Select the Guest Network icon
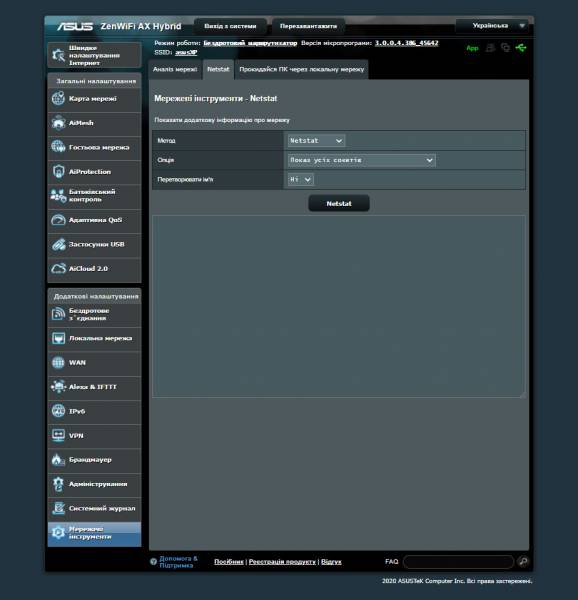The width and height of the screenshot is (578, 600). [58, 147]
